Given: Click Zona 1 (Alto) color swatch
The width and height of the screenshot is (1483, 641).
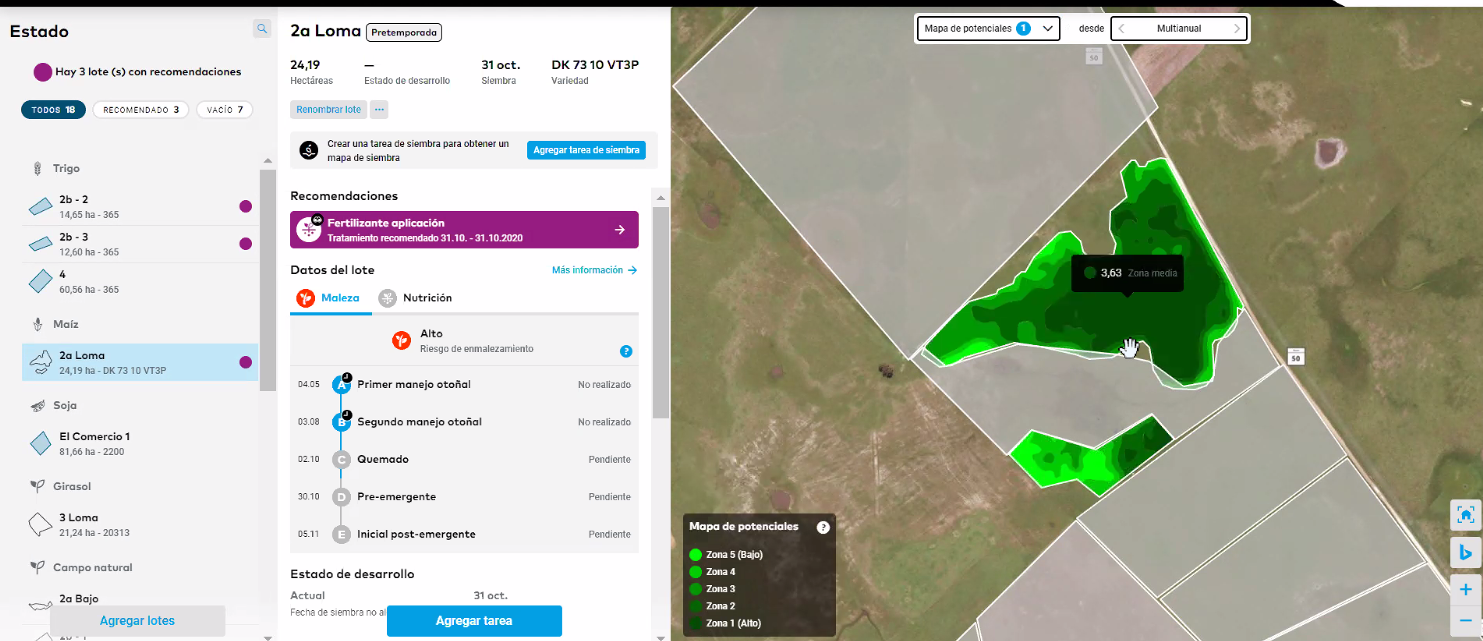Looking at the screenshot, I should [x=696, y=623].
